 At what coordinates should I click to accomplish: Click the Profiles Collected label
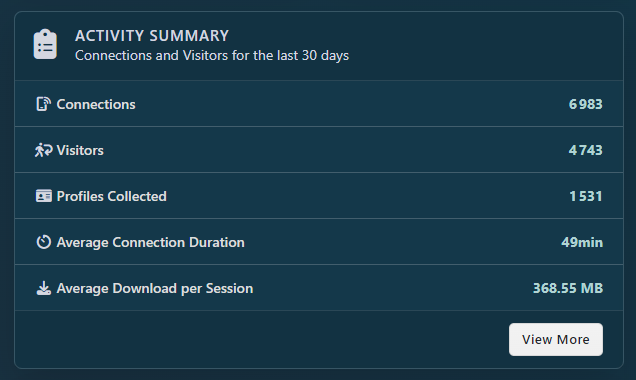pos(112,196)
